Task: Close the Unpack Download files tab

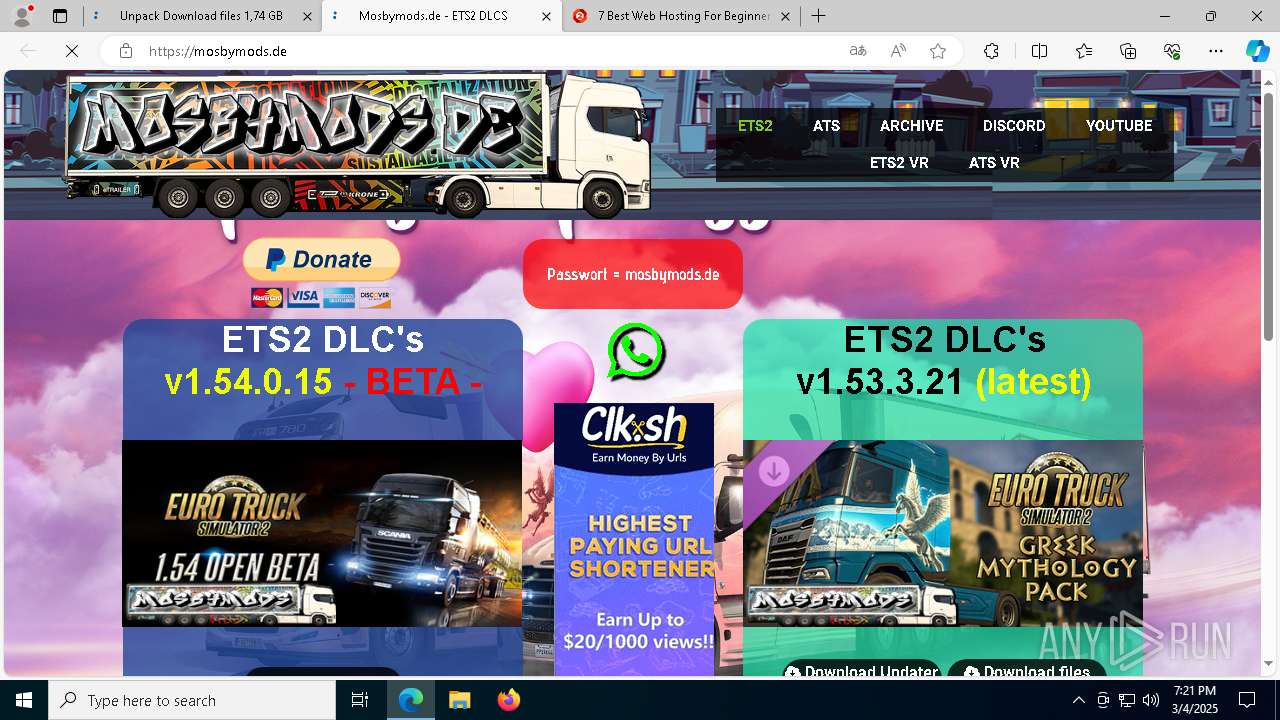Action: click(x=306, y=16)
